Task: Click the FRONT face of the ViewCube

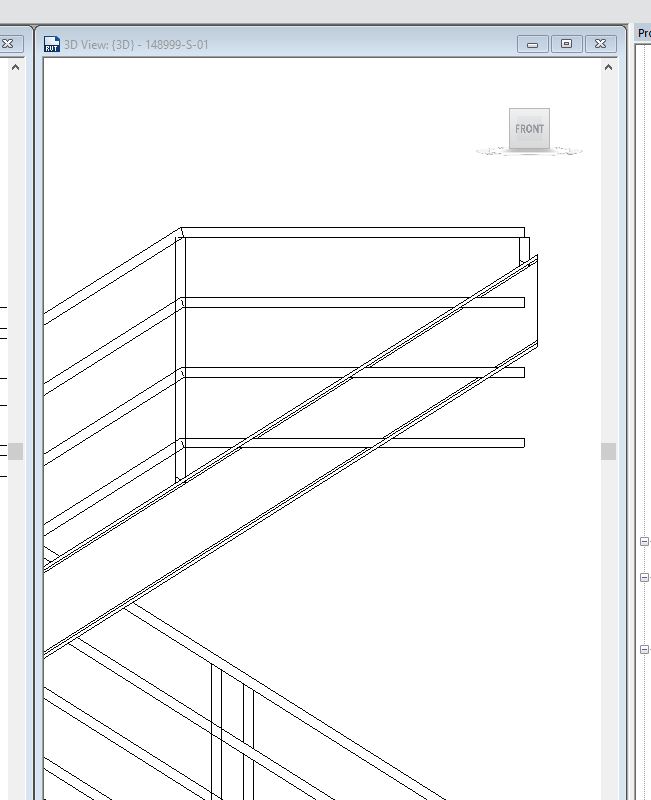Action: [x=529, y=129]
